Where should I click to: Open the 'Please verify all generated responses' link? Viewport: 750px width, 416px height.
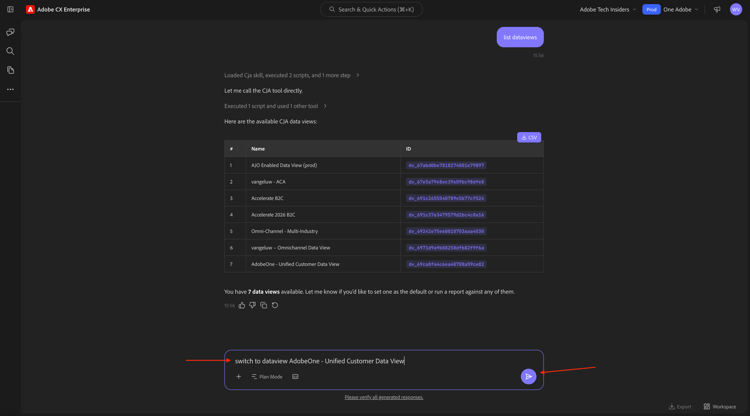pos(384,397)
